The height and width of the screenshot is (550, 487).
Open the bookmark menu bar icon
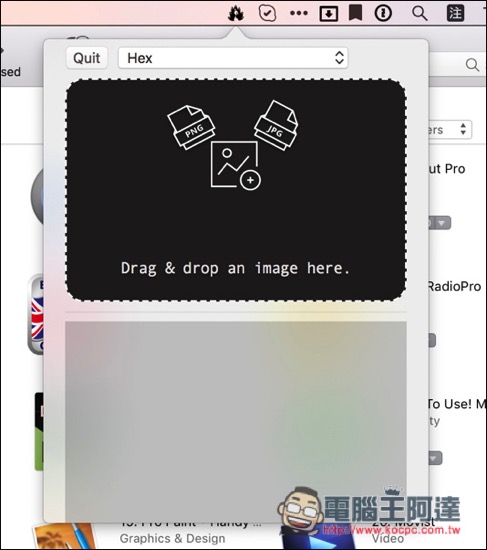[x=355, y=13]
